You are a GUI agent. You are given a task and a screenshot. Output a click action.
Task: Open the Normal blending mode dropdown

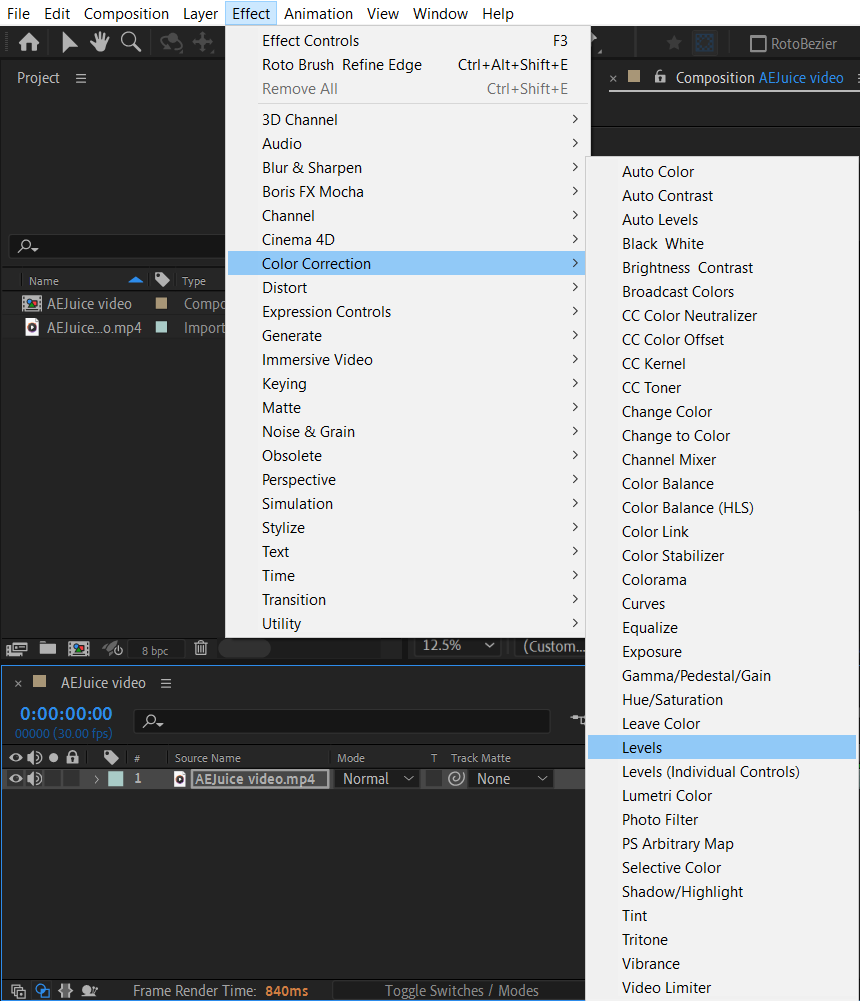[x=378, y=779]
